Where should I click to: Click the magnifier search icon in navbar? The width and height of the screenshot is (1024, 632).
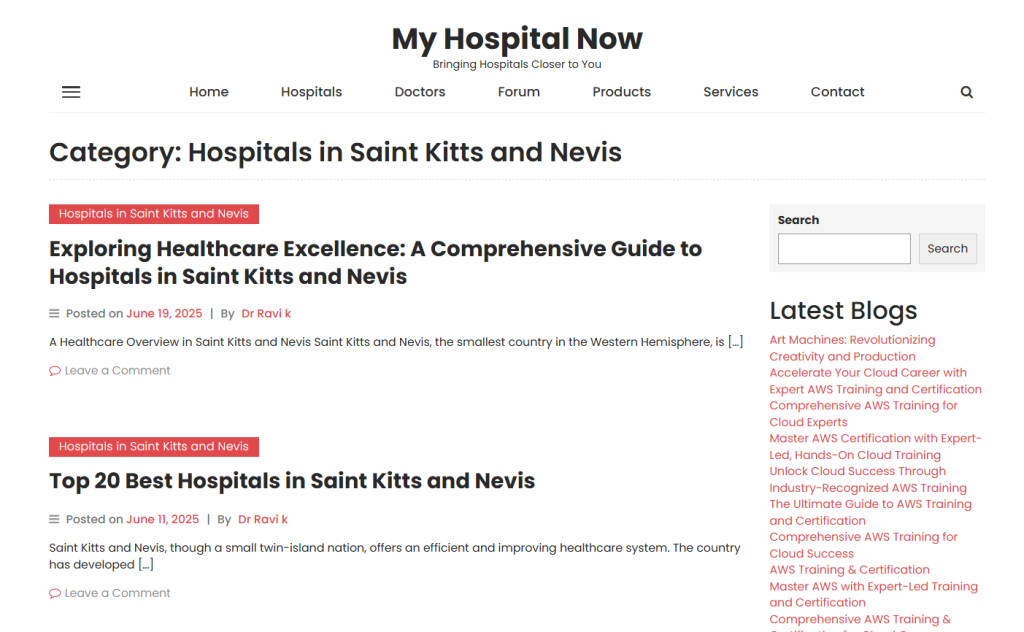pyautogui.click(x=966, y=92)
